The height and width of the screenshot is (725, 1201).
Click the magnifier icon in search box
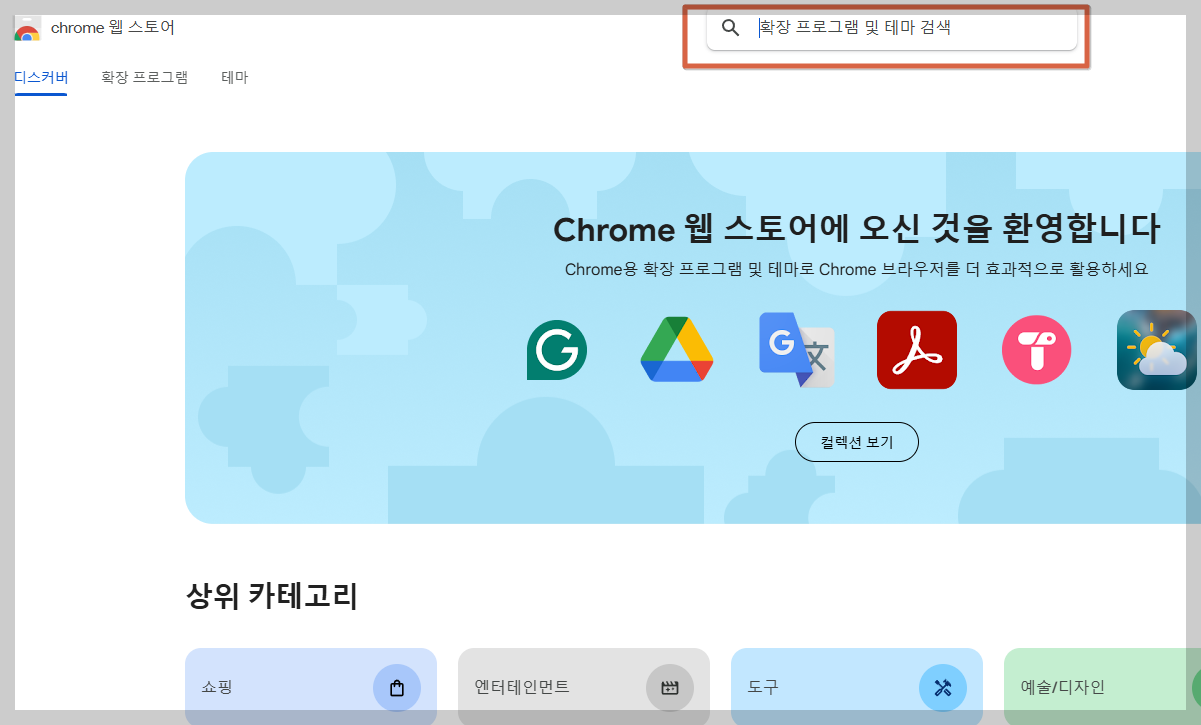[x=731, y=28]
